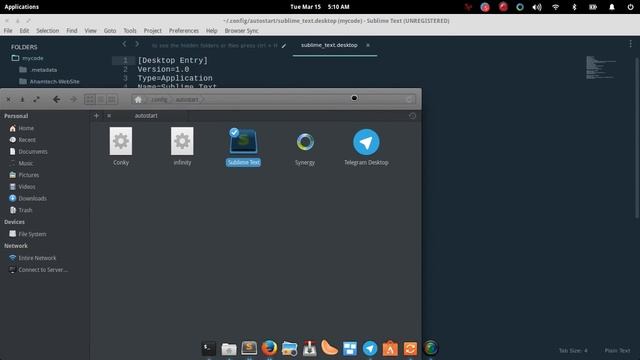
Task: Open the Tab Size selector in status bar
Action: click(x=573, y=351)
